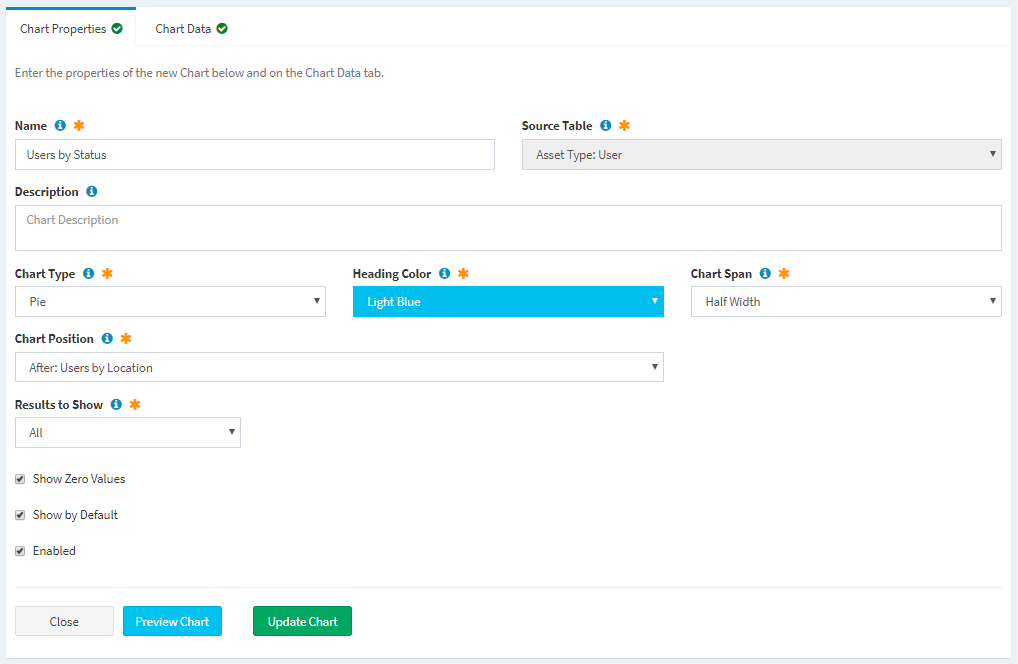Uncheck the Show Zero Values checkbox
The width and height of the screenshot is (1018, 664).
[x=21, y=479]
